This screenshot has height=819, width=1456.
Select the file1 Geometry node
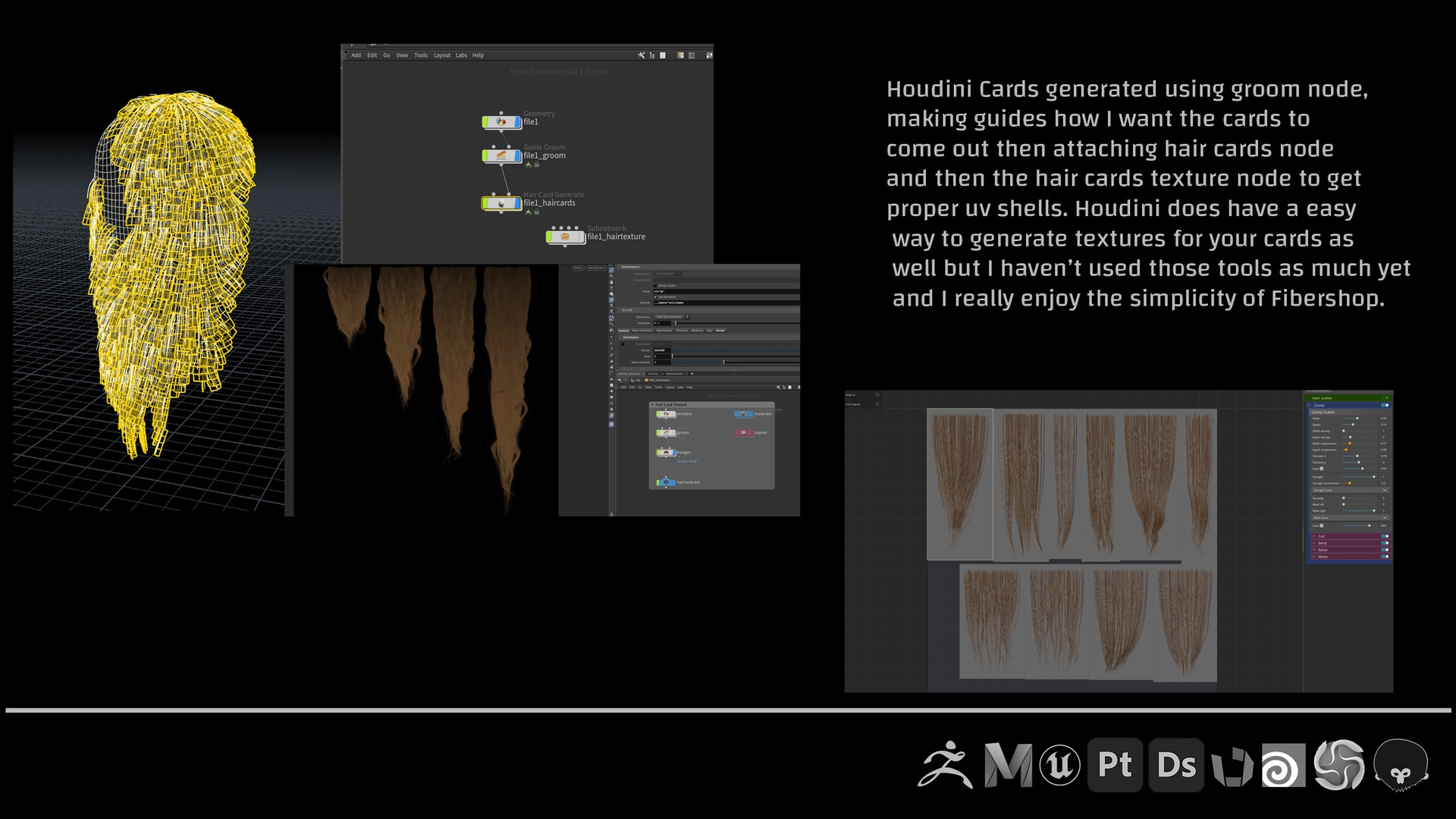501,121
